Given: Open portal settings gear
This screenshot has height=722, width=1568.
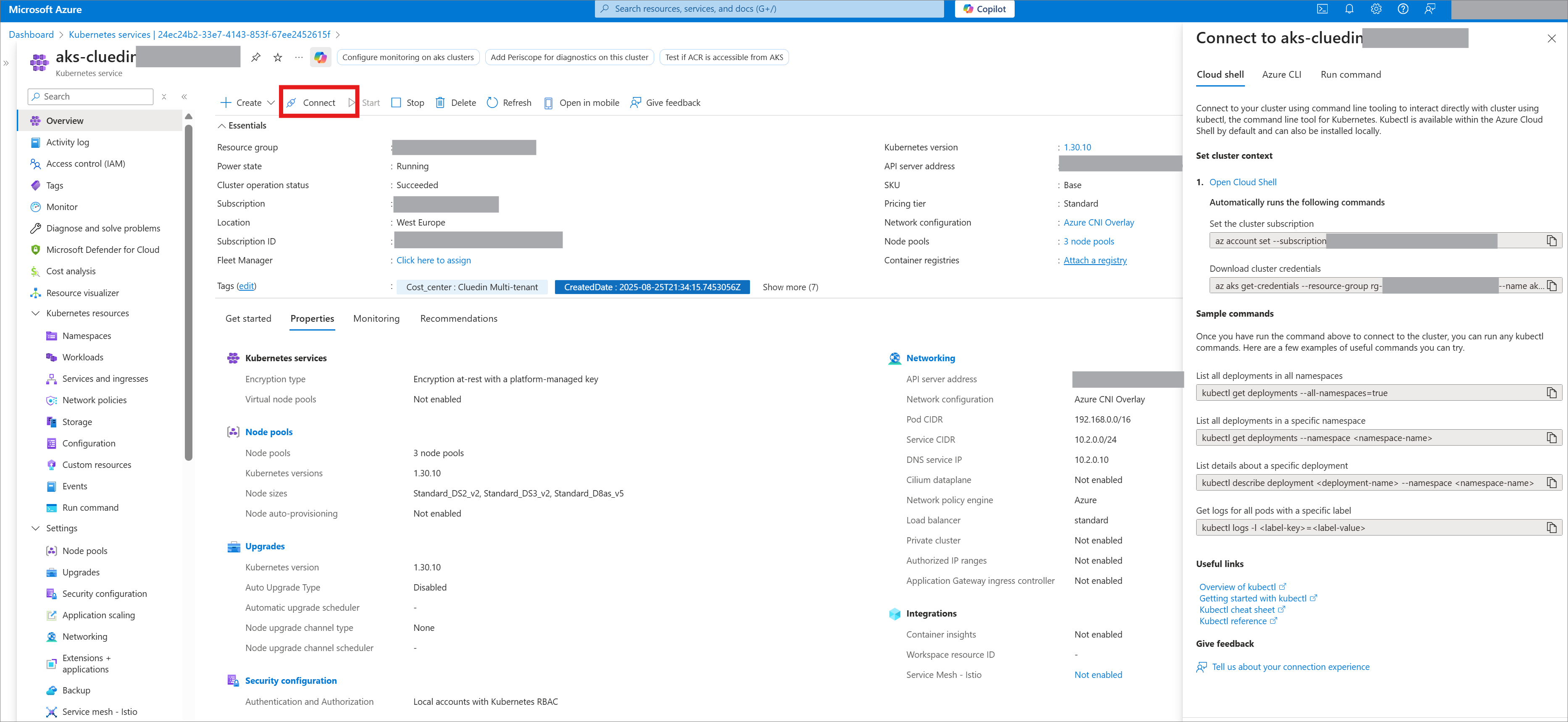Looking at the screenshot, I should (x=1376, y=9).
